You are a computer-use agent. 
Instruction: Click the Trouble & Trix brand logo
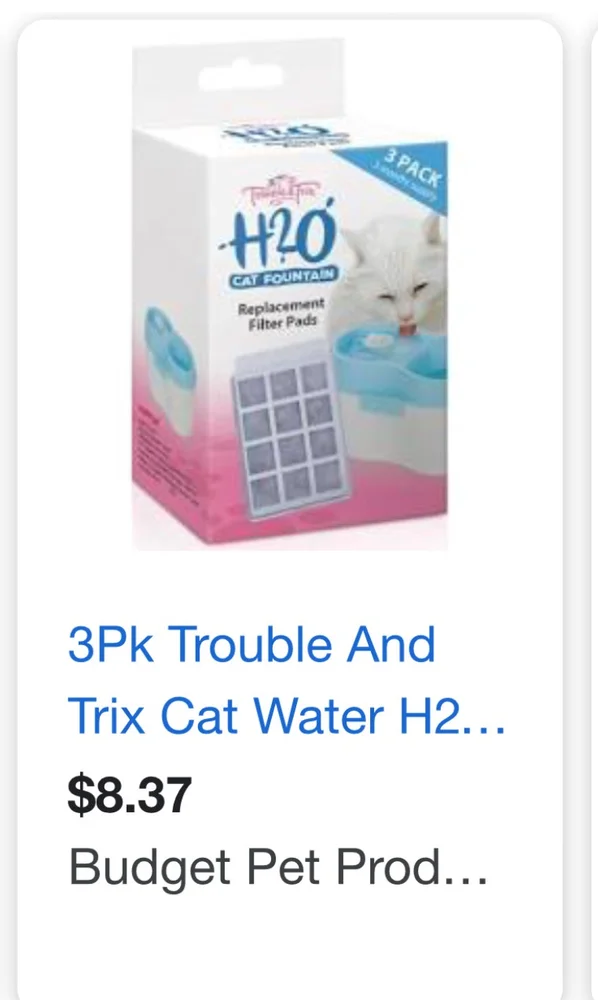click(x=281, y=189)
